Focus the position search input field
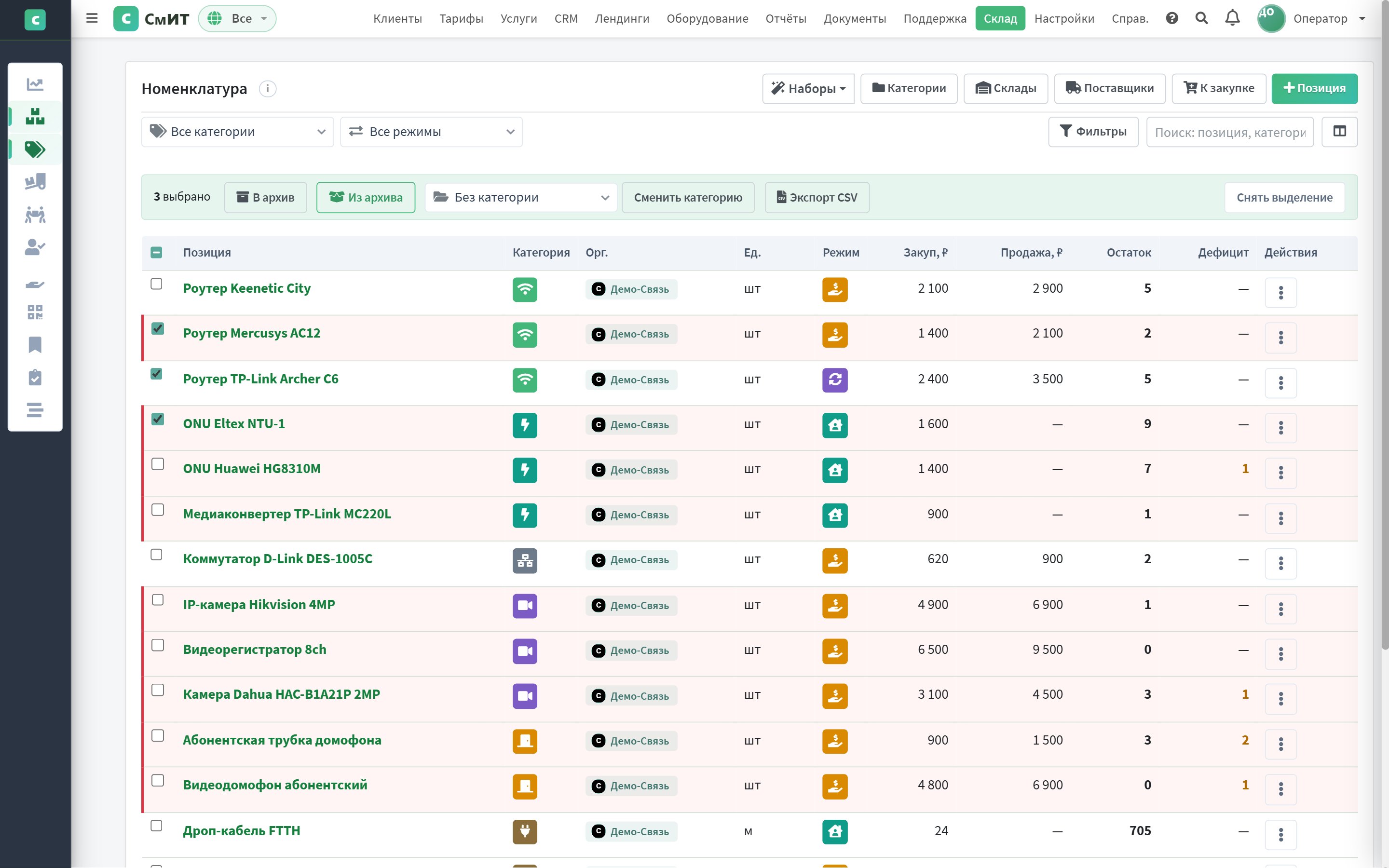Viewport: 1389px width, 868px height. [1229, 132]
